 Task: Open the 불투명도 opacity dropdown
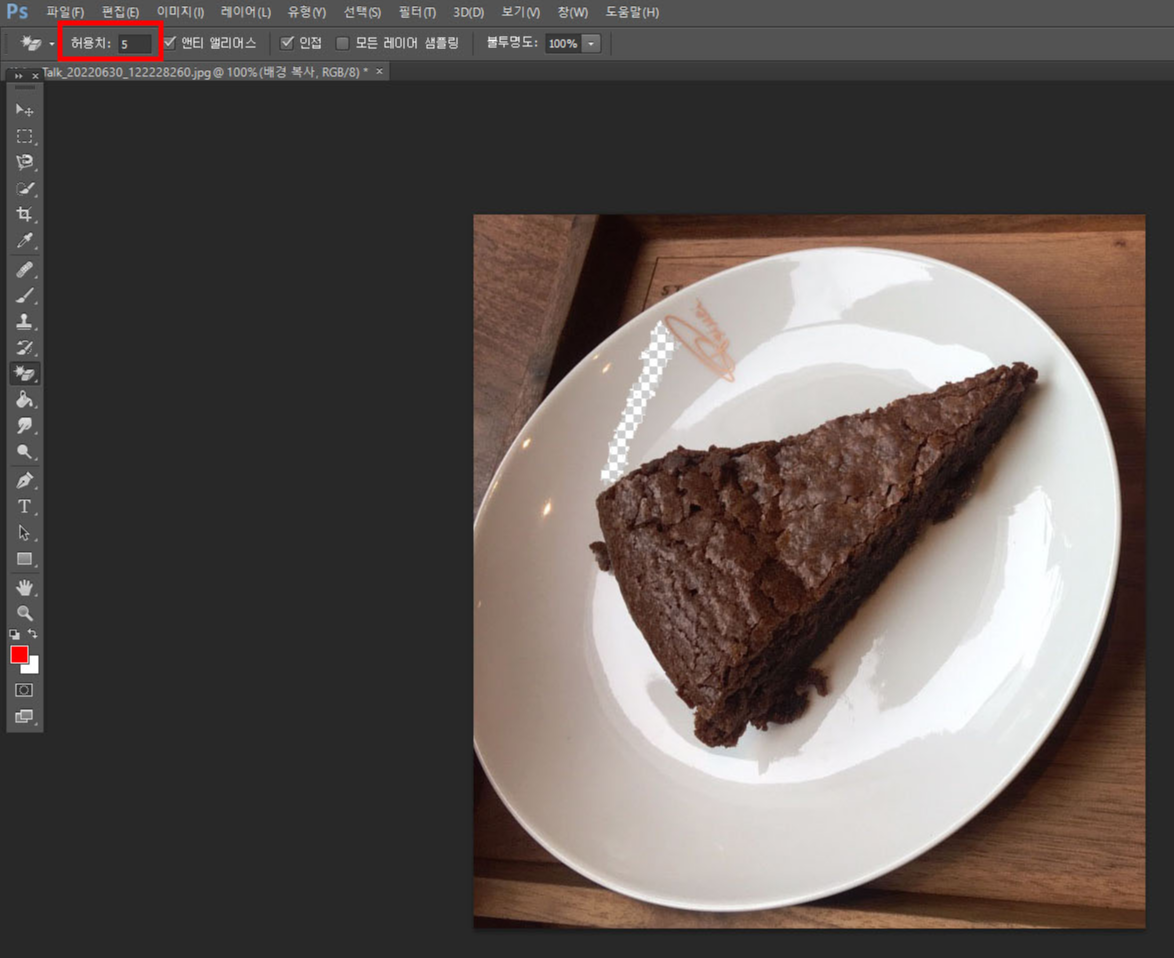pos(590,43)
